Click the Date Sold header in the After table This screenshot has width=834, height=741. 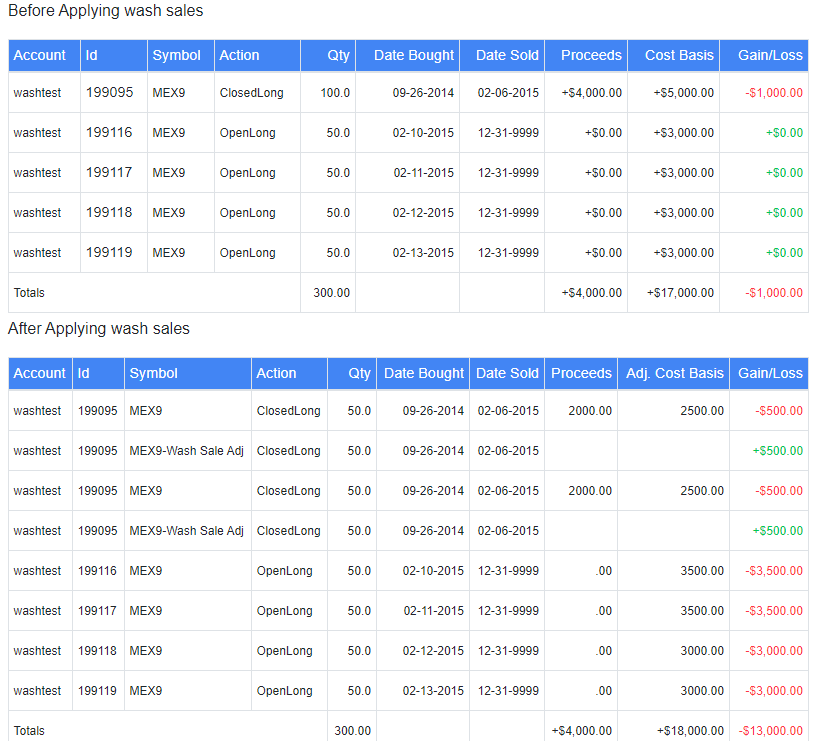507,373
